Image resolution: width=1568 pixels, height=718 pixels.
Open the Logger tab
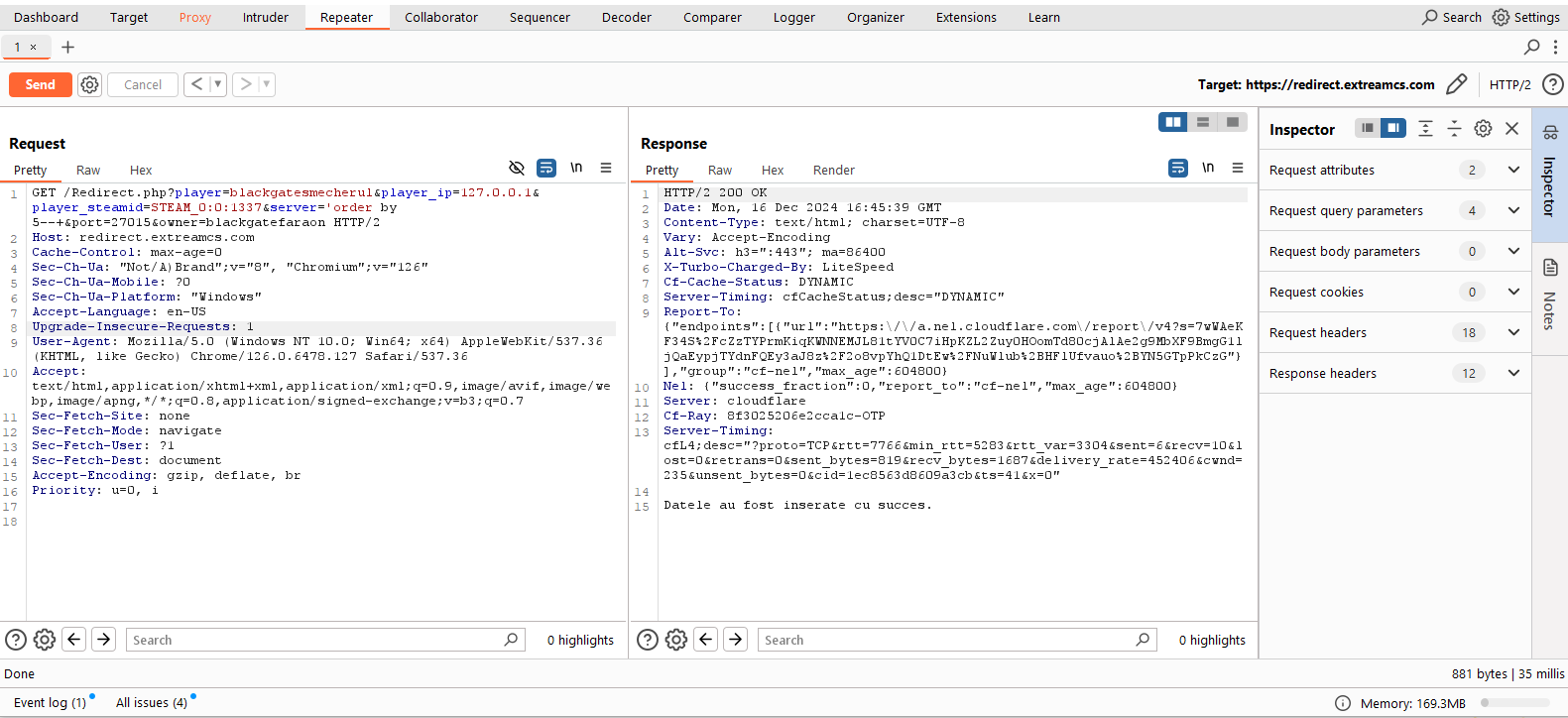click(794, 17)
